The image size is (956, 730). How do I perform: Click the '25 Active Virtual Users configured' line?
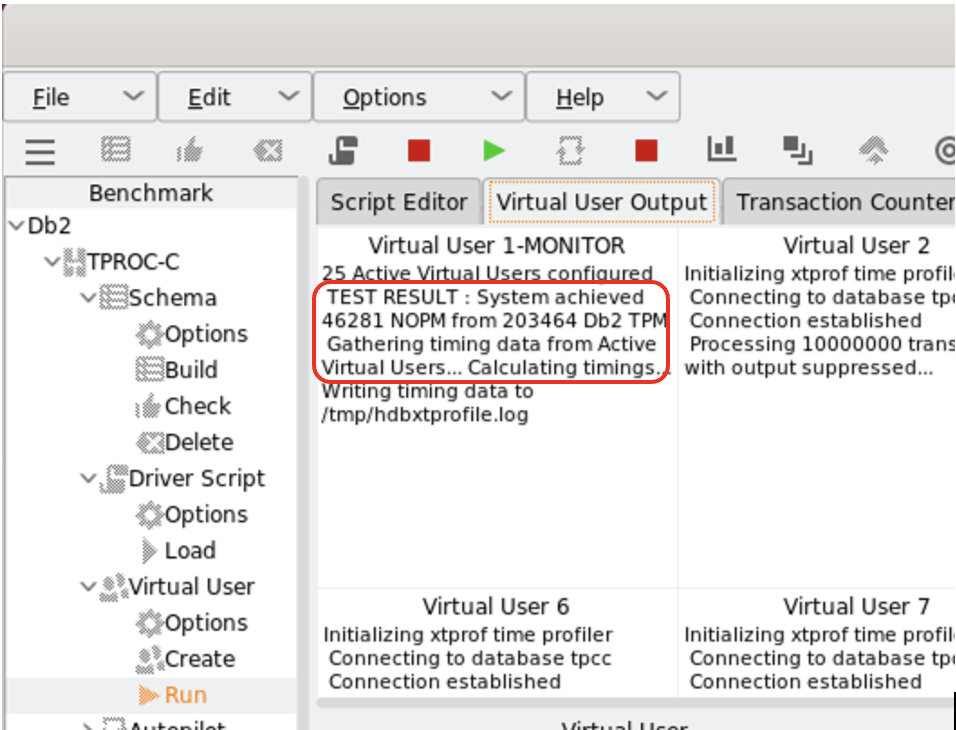[487, 273]
